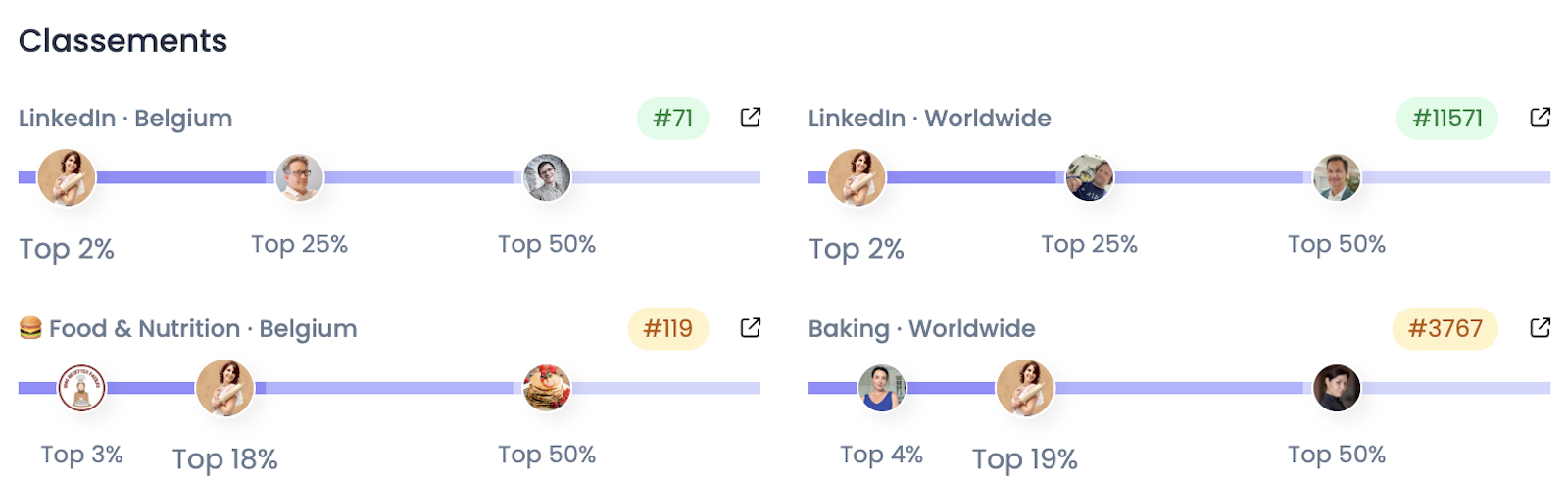The height and width of the screenshot is (480, 1568).
Task: Select Top 25% avatar in LinkedIn Worldwide
Action: coord(1090,177)
